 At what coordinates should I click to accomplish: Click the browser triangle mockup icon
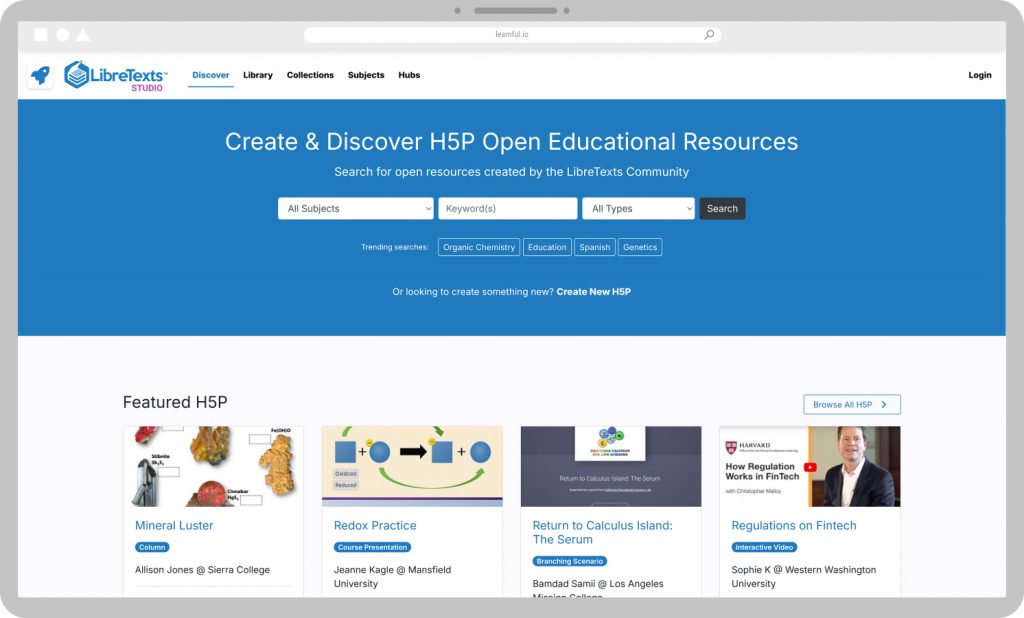tap(83, 35)
